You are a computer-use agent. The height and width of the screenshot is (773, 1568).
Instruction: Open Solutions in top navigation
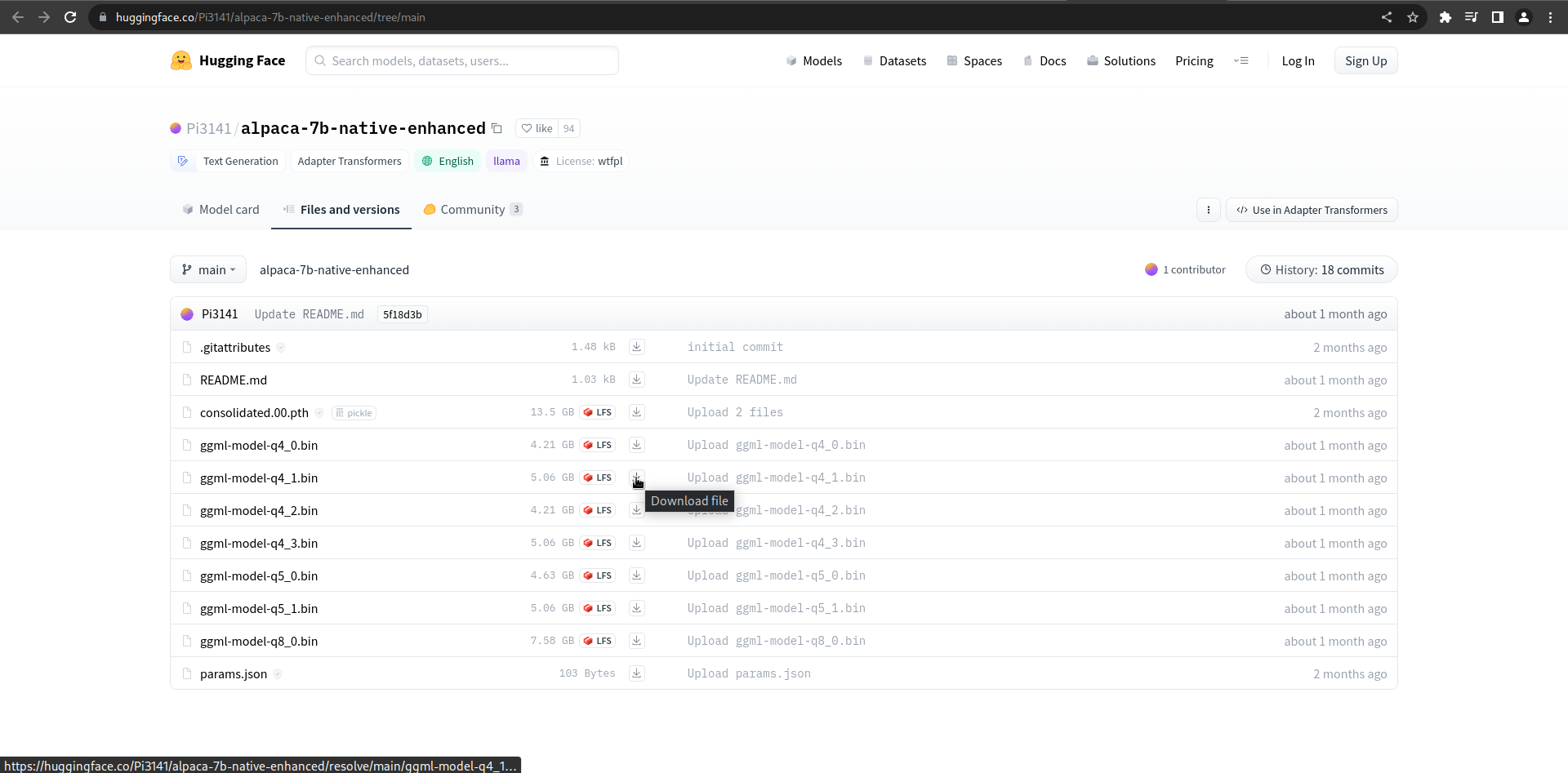coord(1121,60)
